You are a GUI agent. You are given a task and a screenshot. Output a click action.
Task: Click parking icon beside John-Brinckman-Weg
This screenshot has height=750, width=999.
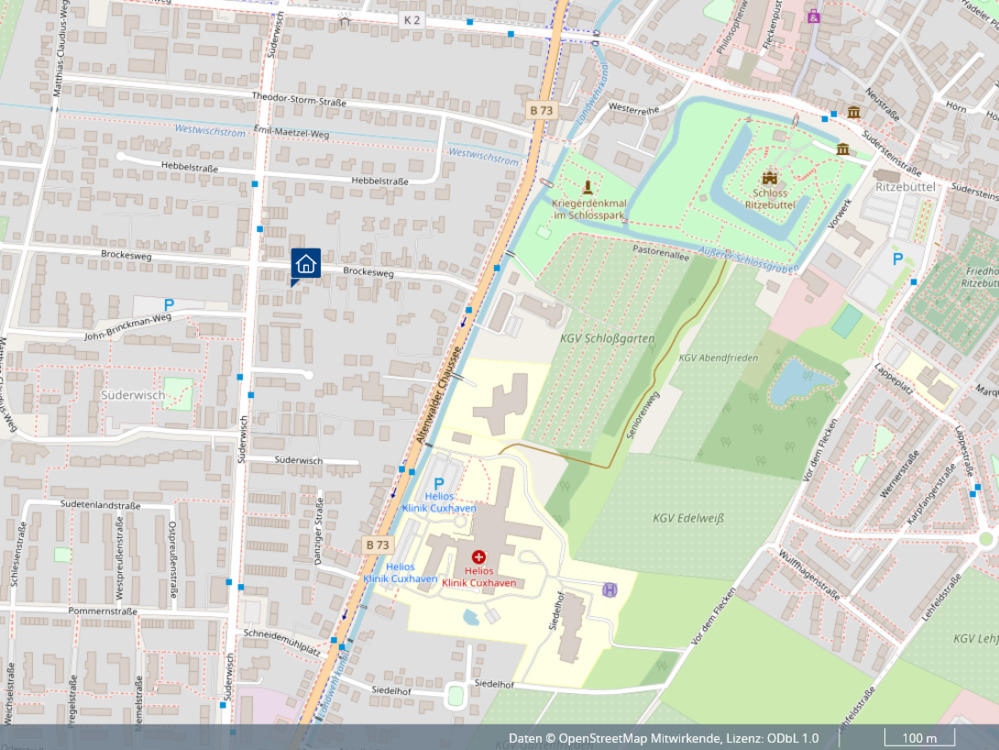click(x=168, y=305)
